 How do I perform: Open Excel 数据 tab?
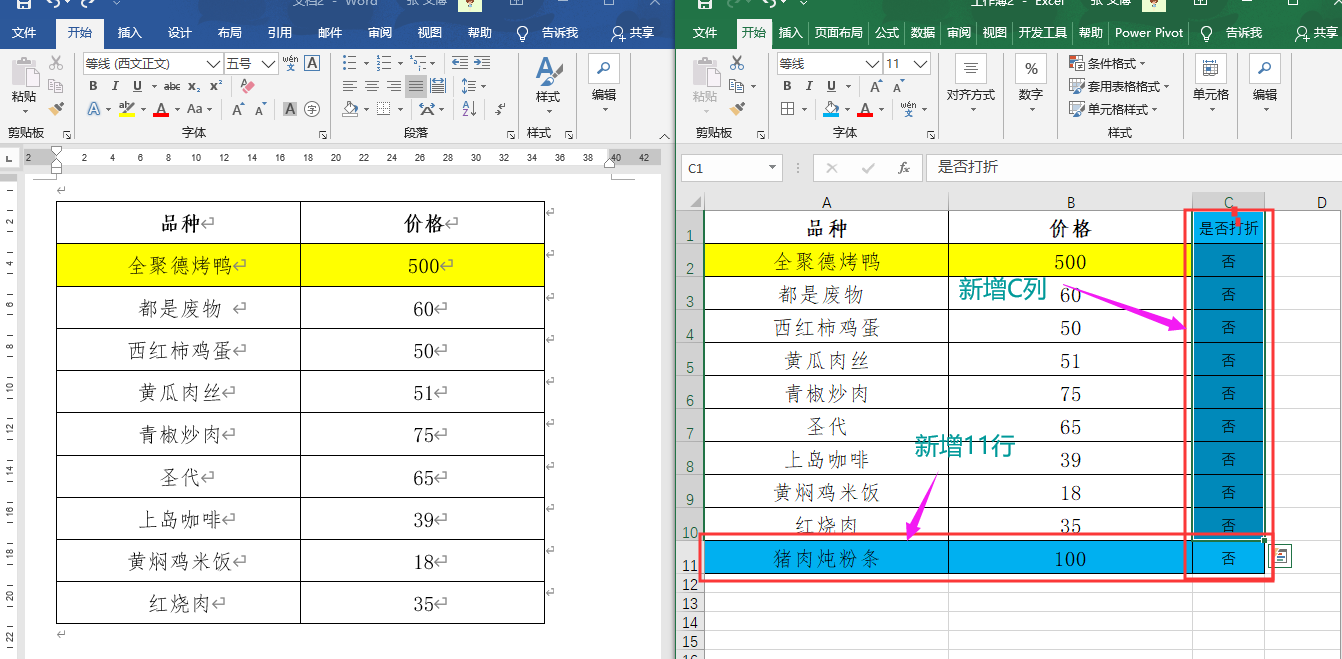(x=923, y=33)
